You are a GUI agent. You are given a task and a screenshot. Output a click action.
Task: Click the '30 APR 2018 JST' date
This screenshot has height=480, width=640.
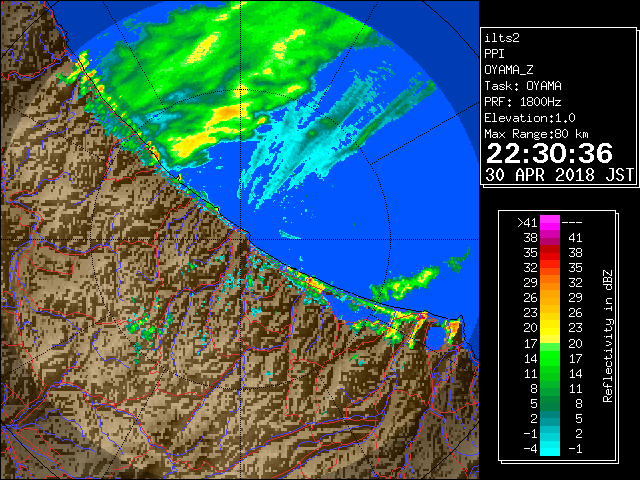click(x=559, y=175)
